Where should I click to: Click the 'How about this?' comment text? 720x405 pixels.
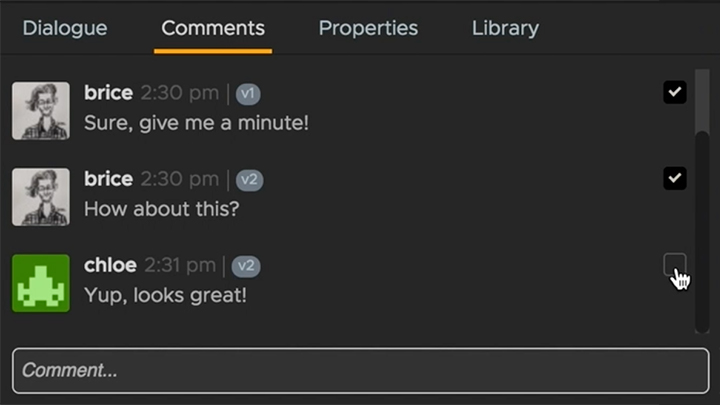[x=161, y=210]
